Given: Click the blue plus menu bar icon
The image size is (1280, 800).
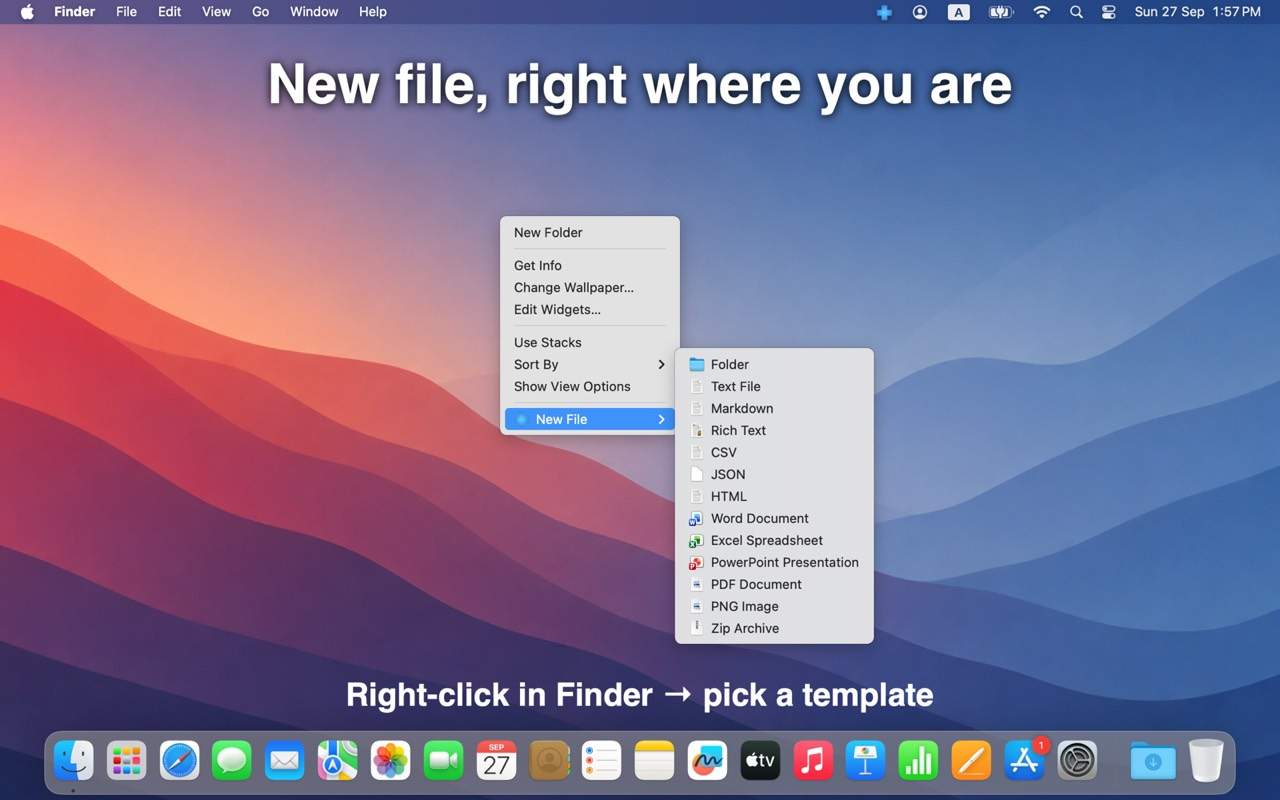Looking at the screenshot, I should [x=884, y=12].
